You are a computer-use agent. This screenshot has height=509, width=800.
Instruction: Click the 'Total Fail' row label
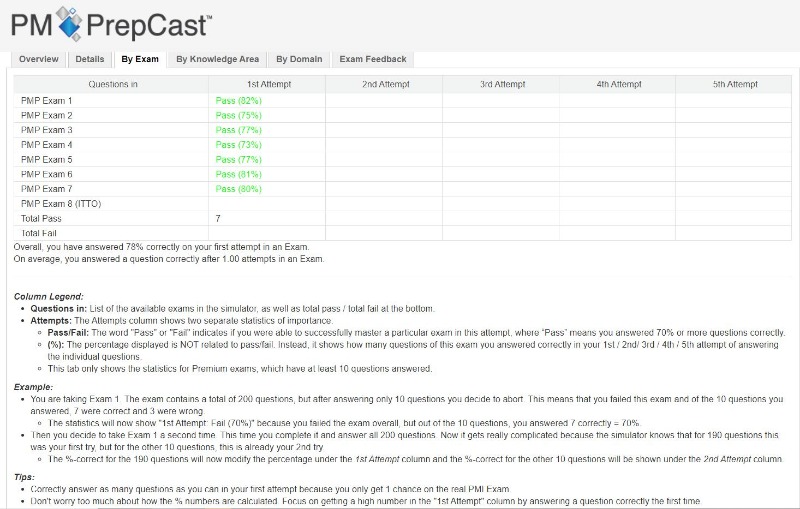click(38, 234)
